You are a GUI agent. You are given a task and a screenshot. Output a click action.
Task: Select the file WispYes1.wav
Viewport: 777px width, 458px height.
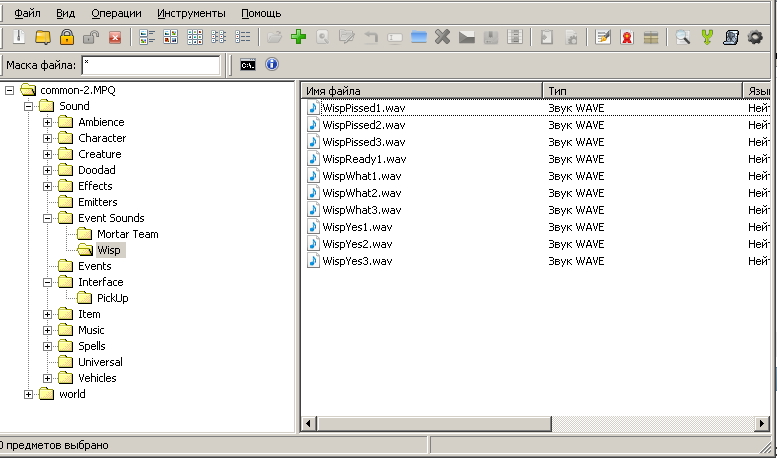(x=357, y=227)
